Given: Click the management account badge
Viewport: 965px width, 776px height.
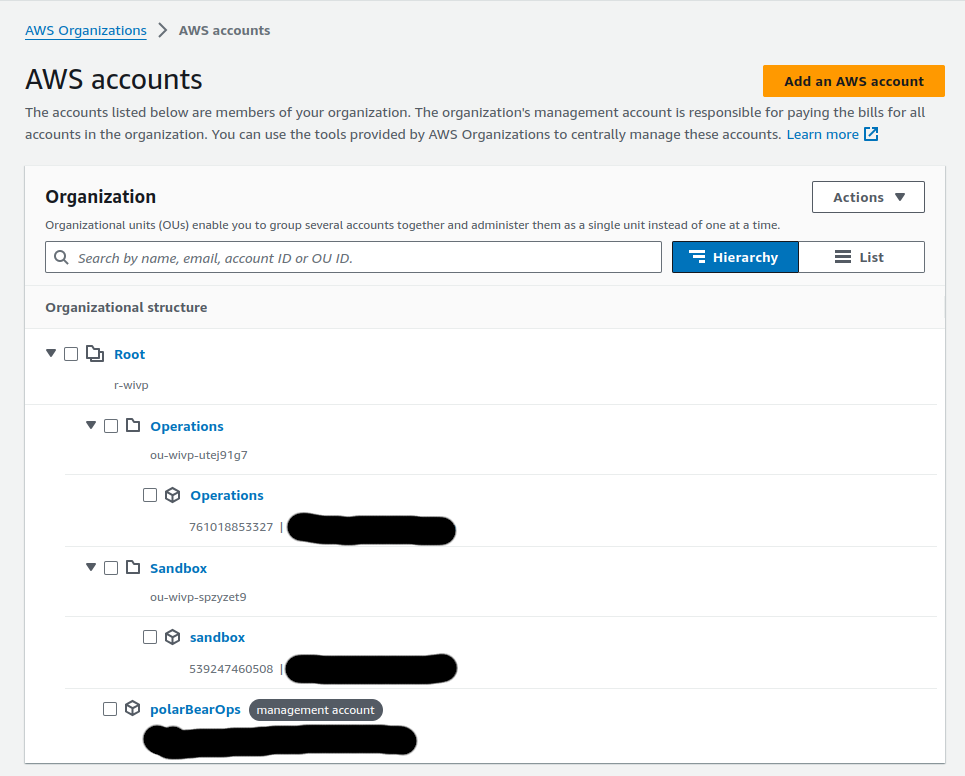Looking at the screenshot, I should (x=316, y=710).
